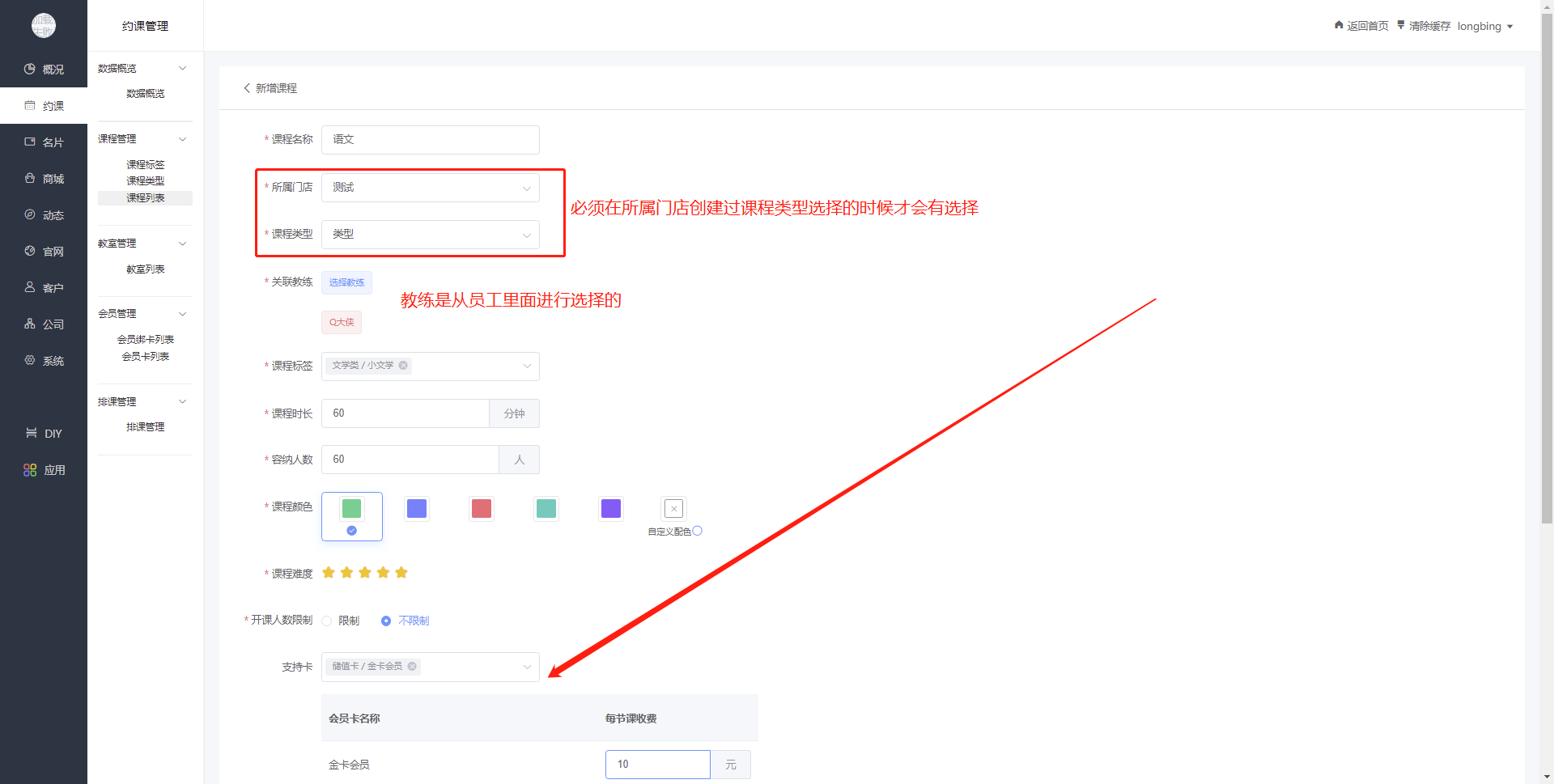This screenshot has width=1554, height=784.
Task: Click the 课程名称 input field
Action: [431, 140]
